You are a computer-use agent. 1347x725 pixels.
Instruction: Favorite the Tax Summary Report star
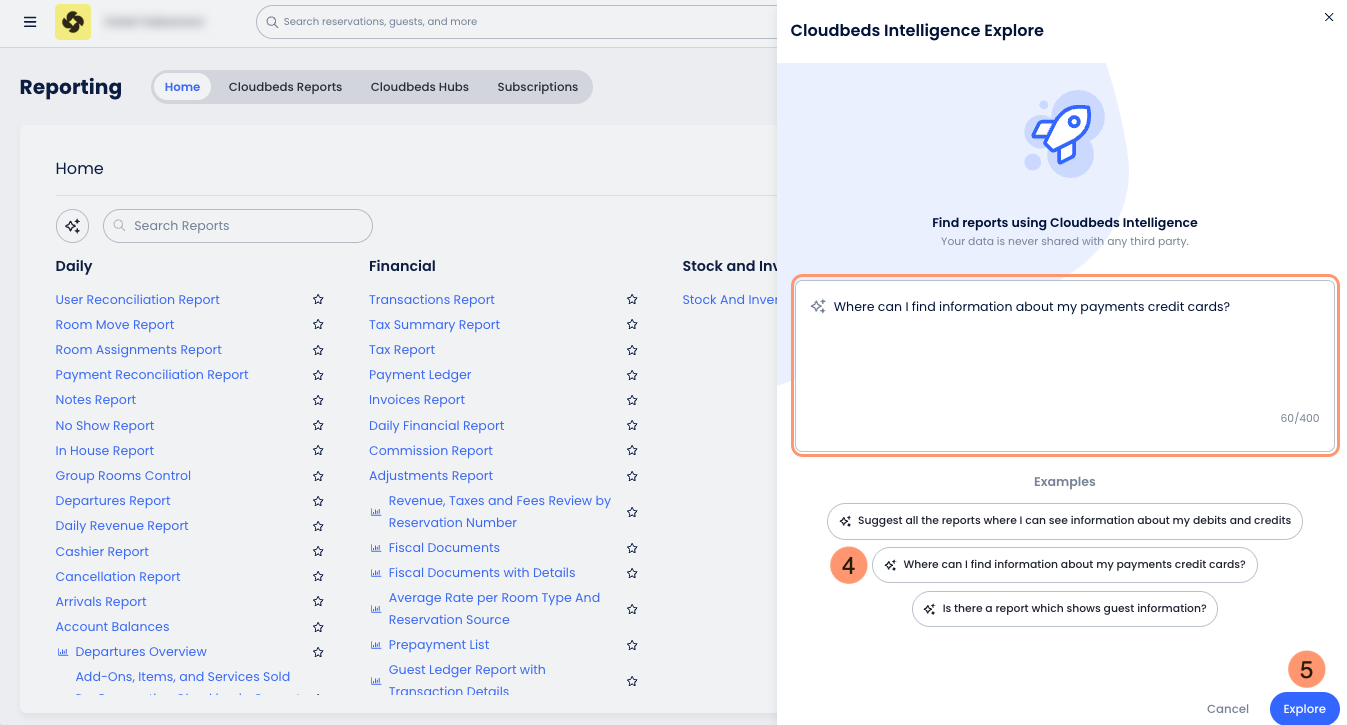pyautogui.click(x=632, y=324)
